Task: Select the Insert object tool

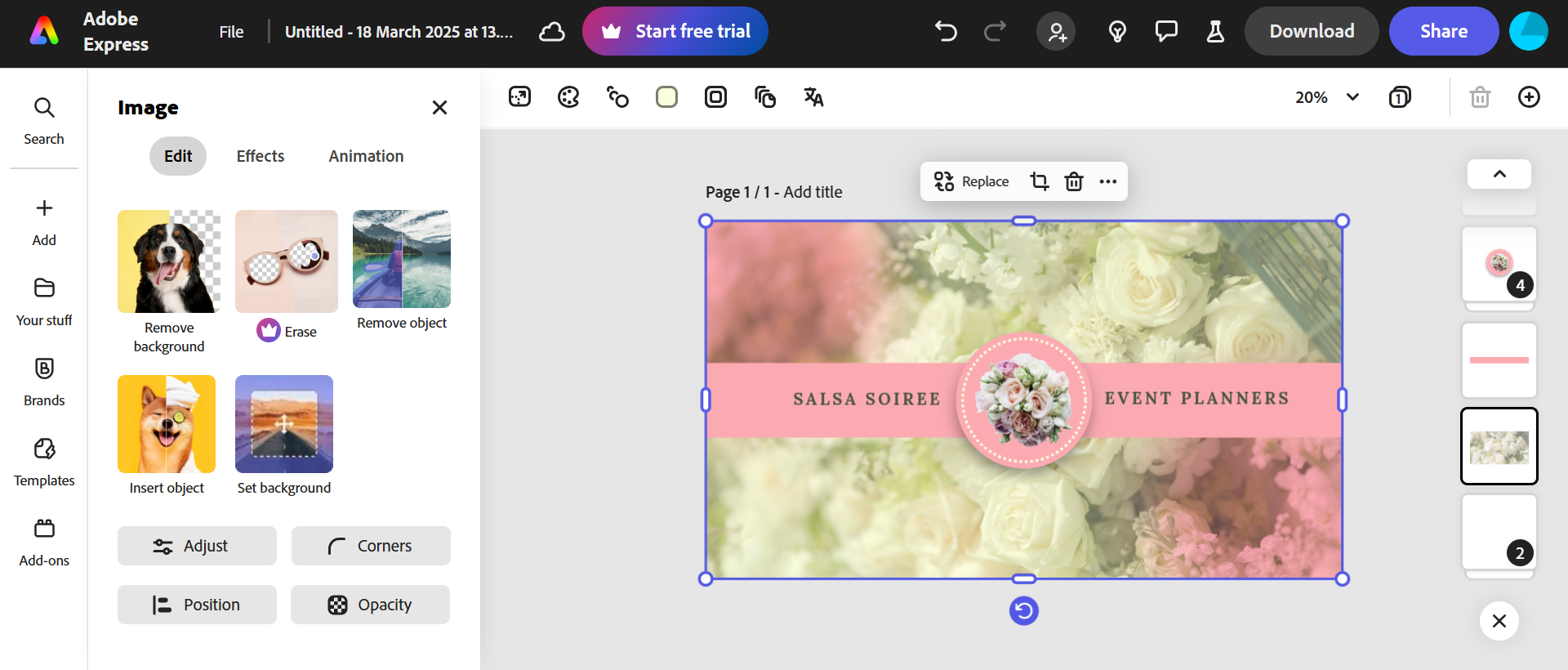Action: [x=167, y=435]
